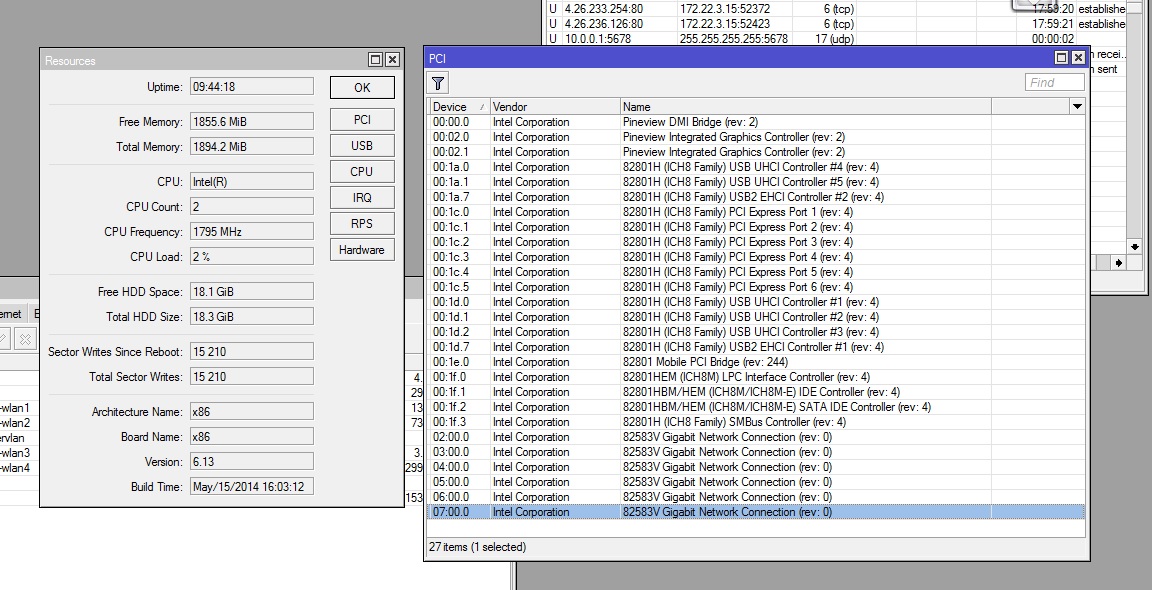Open the column selector dropdown in PCI table
Screen dimensions: 1152x590
(1077, 107)
